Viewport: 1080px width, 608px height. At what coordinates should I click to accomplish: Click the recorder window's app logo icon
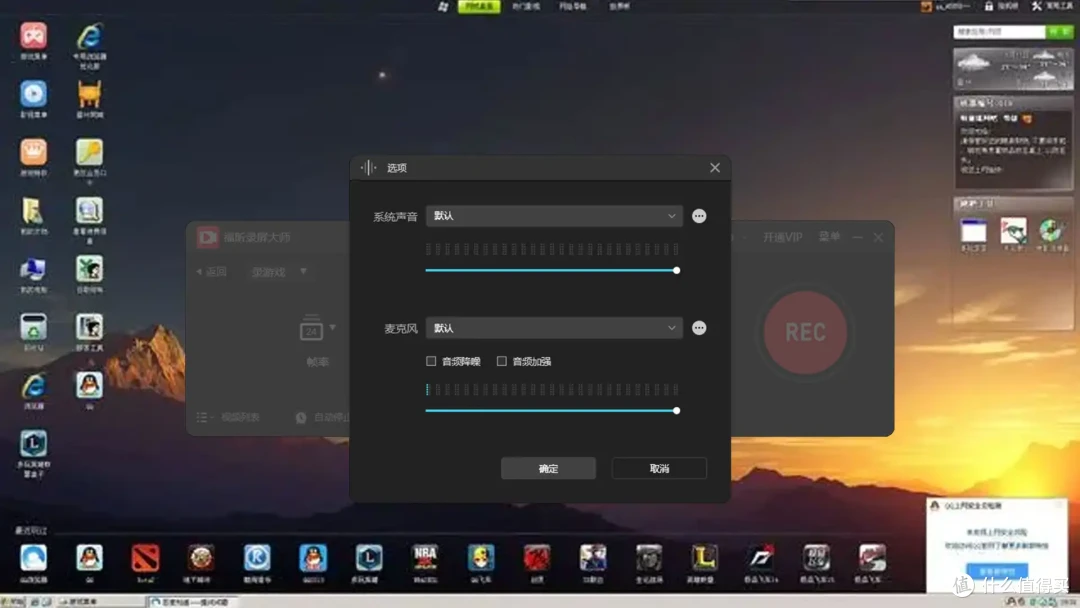[x=207, y=238]
